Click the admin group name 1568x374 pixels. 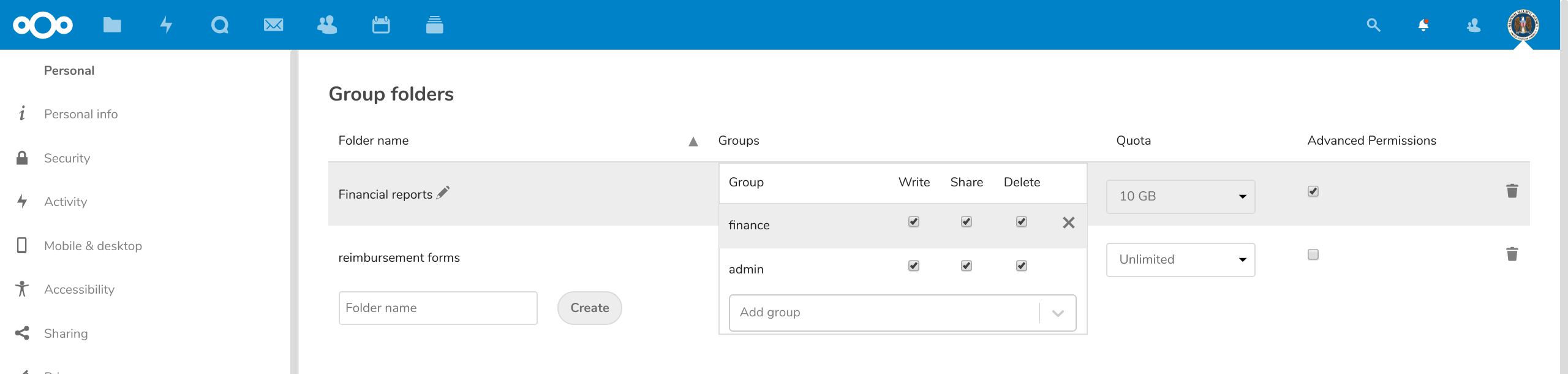click(746, 269)
